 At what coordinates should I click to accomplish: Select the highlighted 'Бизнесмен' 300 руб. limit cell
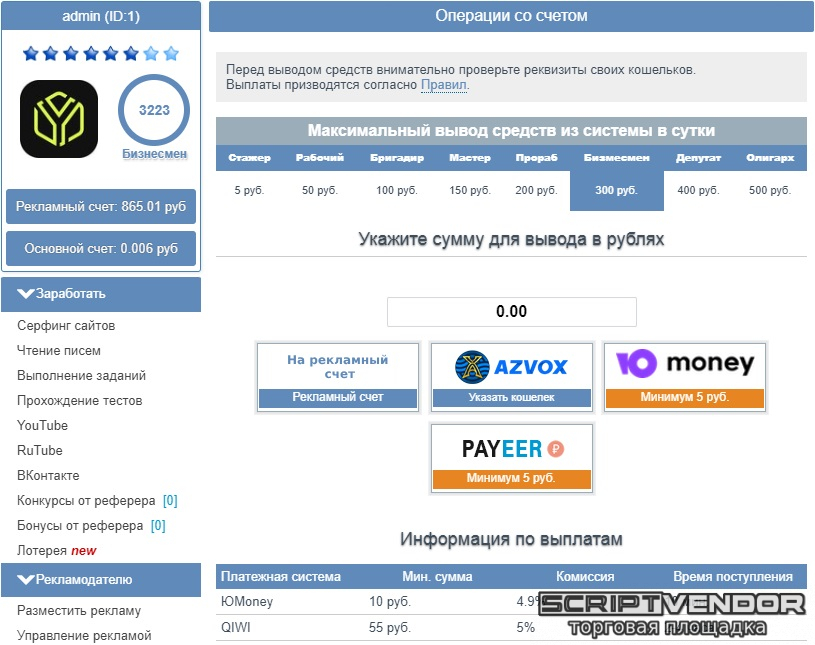pos(616,190)
